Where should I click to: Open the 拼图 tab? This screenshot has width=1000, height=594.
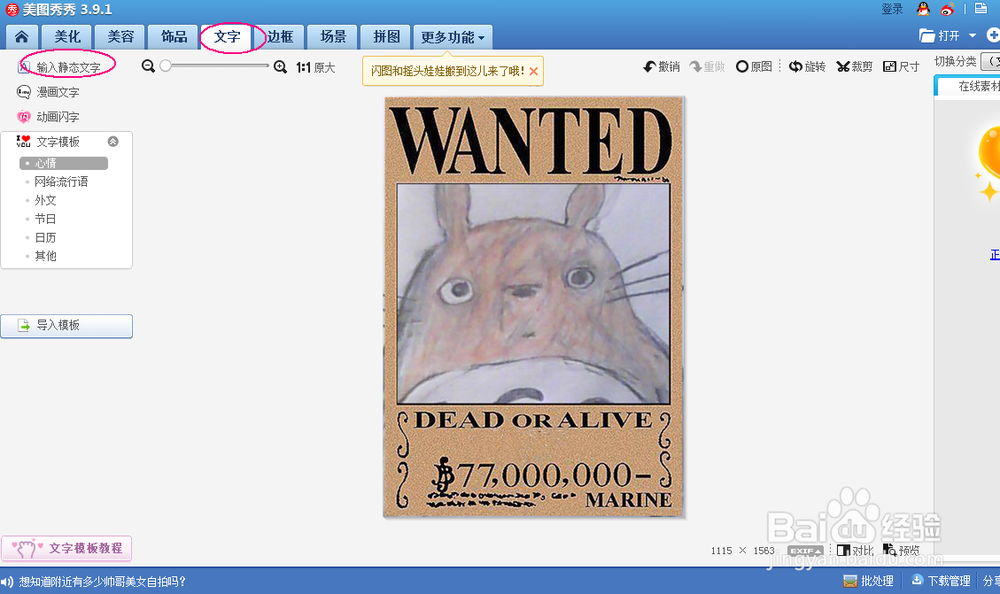(x=386, y=37)
